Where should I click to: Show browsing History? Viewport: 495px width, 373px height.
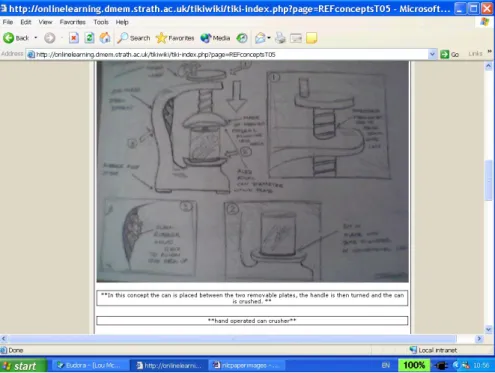coord(242,38)
